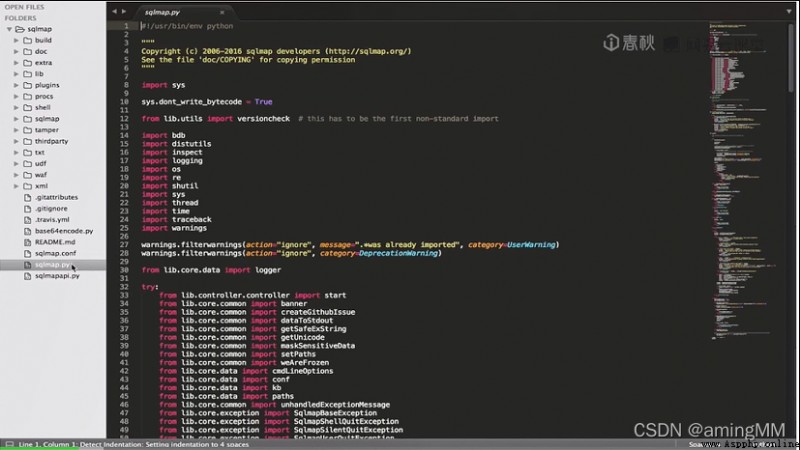
Task: Click line number 8 in gutter
Action: pos(126,85)
